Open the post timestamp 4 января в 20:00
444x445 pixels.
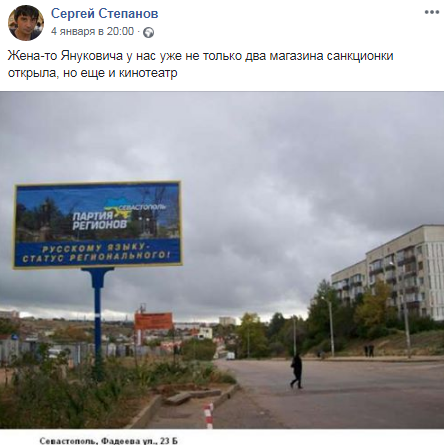[92, 31]
